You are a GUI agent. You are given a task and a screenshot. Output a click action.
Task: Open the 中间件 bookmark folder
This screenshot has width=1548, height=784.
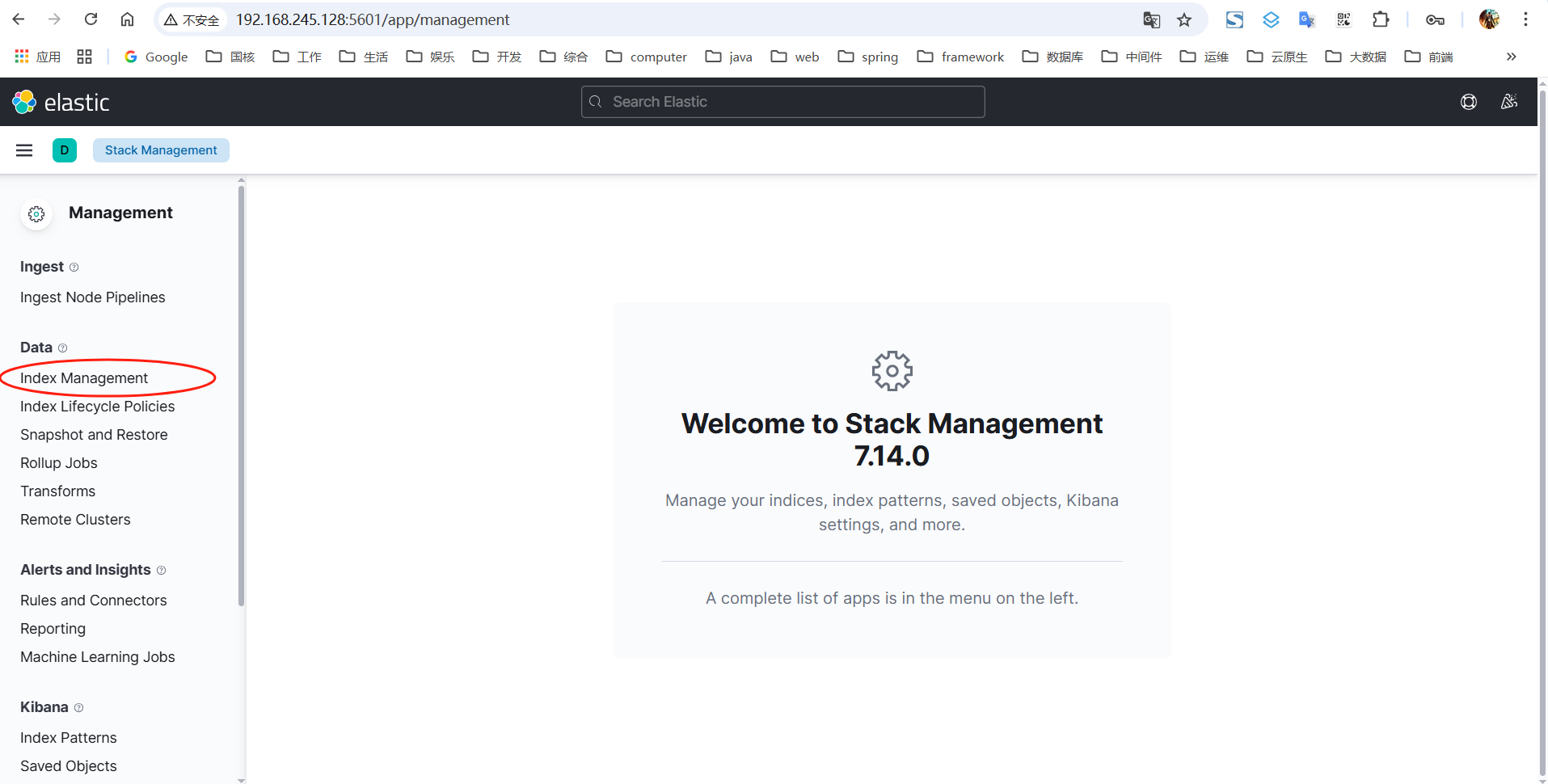coord(1132,57)
